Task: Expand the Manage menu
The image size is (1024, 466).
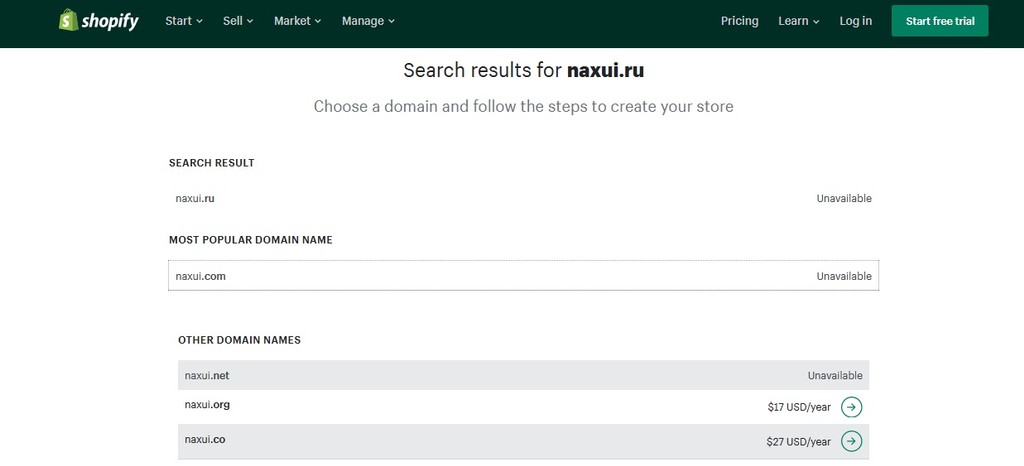Action: pos(368,21)
